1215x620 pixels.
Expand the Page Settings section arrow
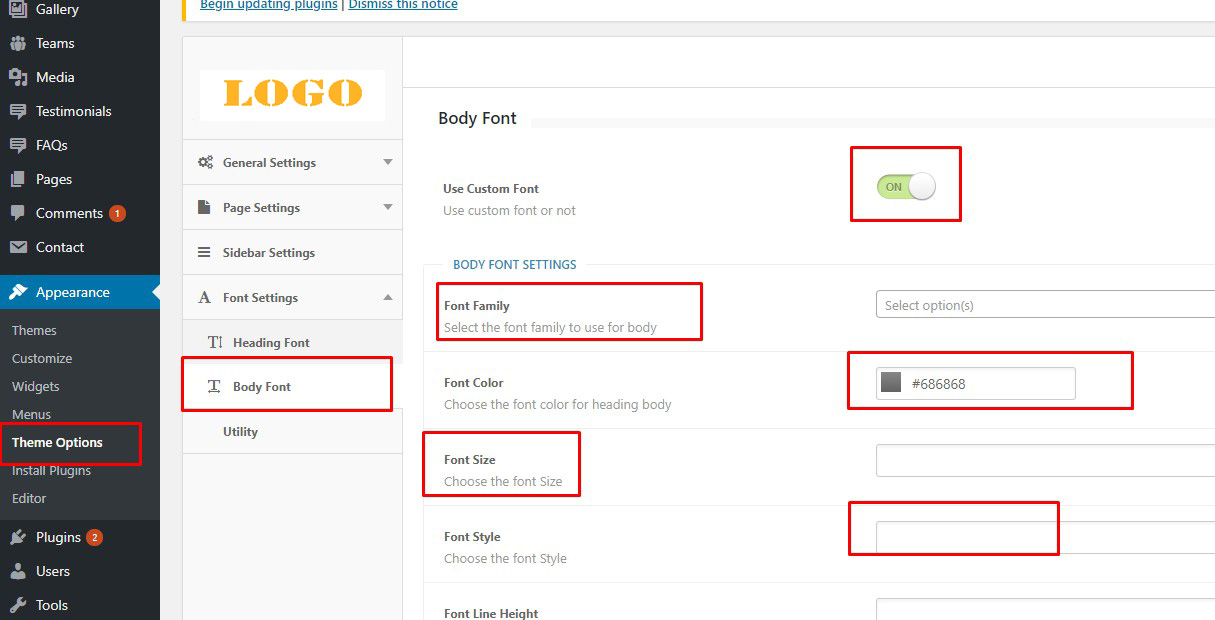(x=388, y=207)
